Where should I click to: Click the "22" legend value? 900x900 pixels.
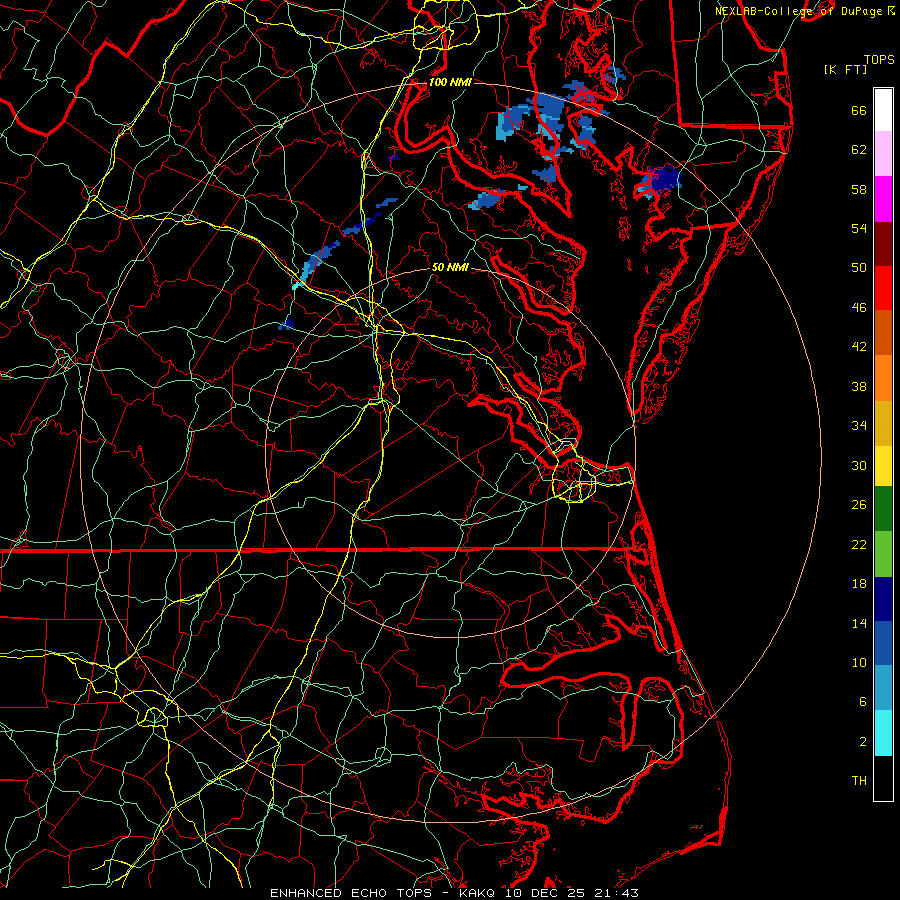pos(859,544)
